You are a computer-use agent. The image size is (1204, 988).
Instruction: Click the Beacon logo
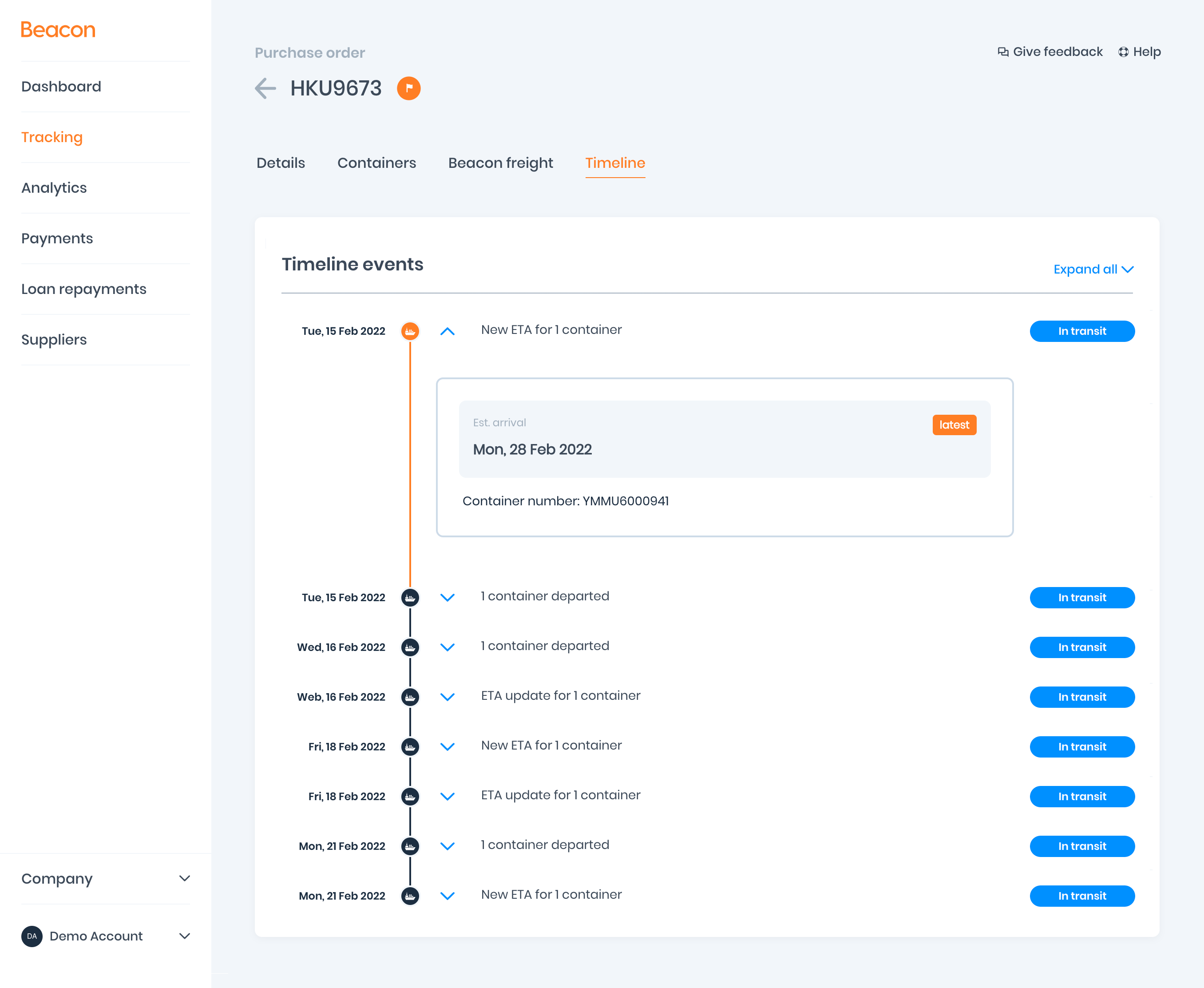click(58, 30)
